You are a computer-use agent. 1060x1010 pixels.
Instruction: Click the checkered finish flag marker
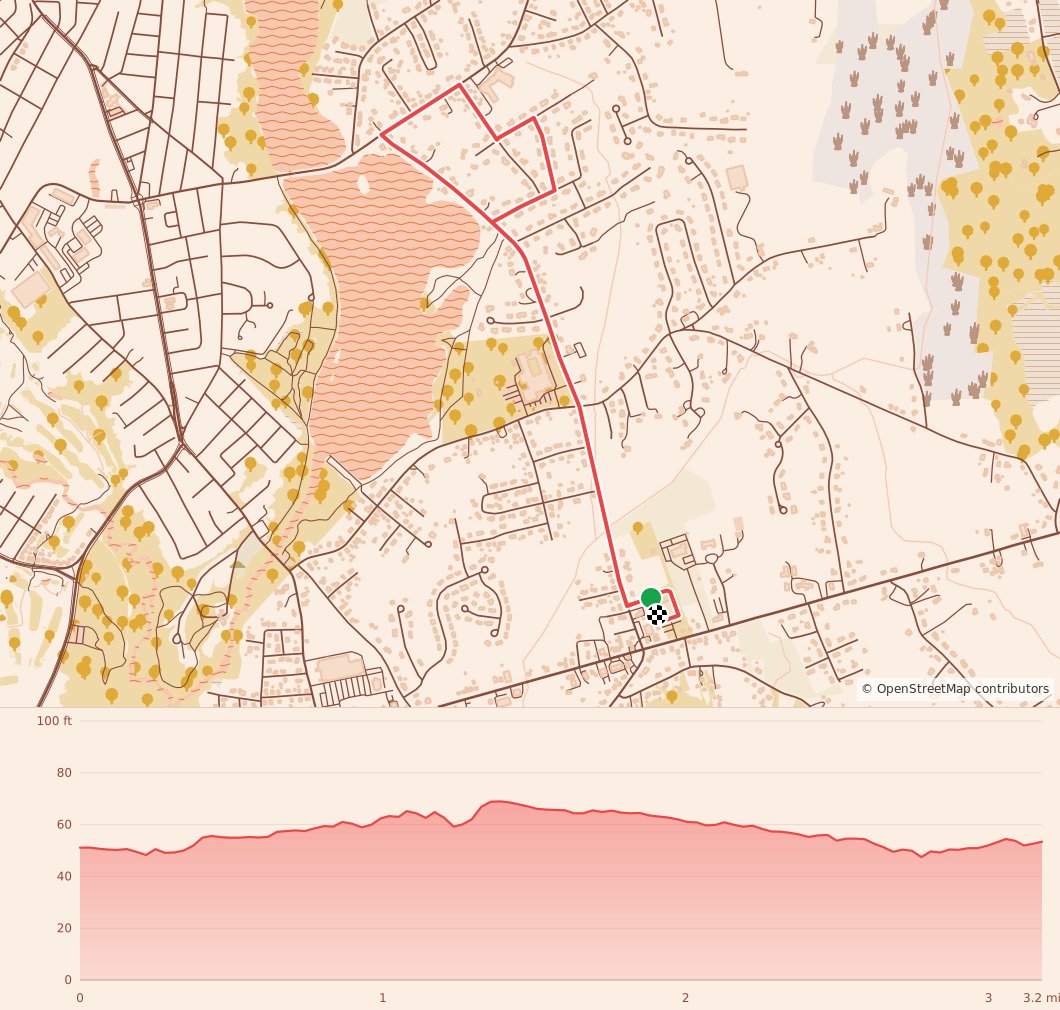point(657,615)
